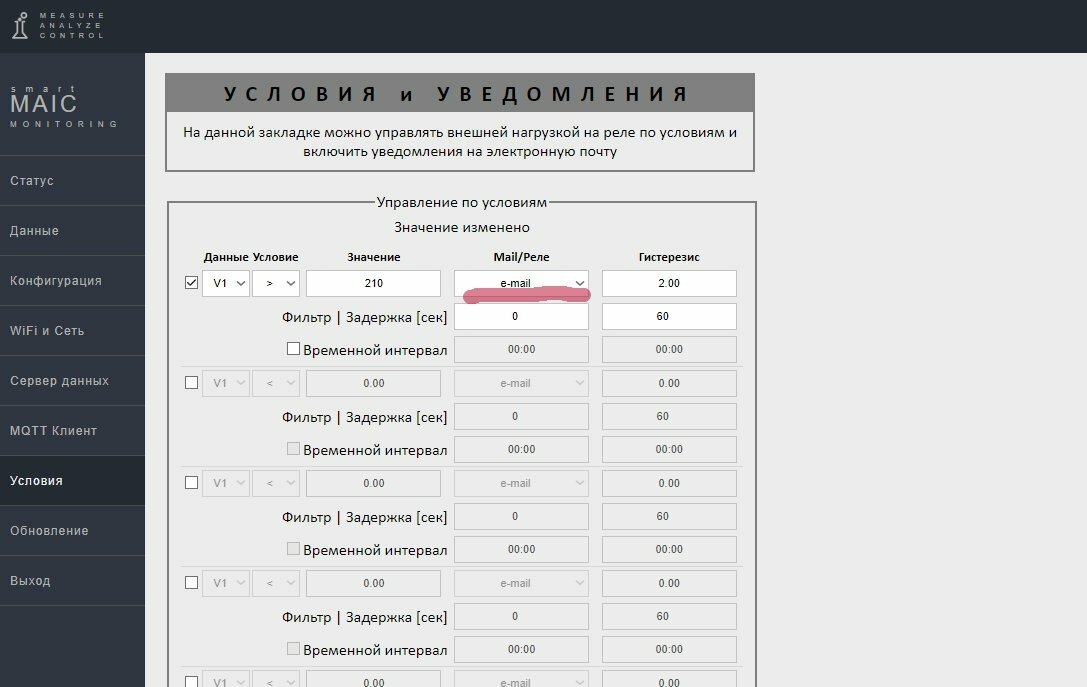
Task: Enable the fourth condition row checkbox
Action: click(191, 582)
